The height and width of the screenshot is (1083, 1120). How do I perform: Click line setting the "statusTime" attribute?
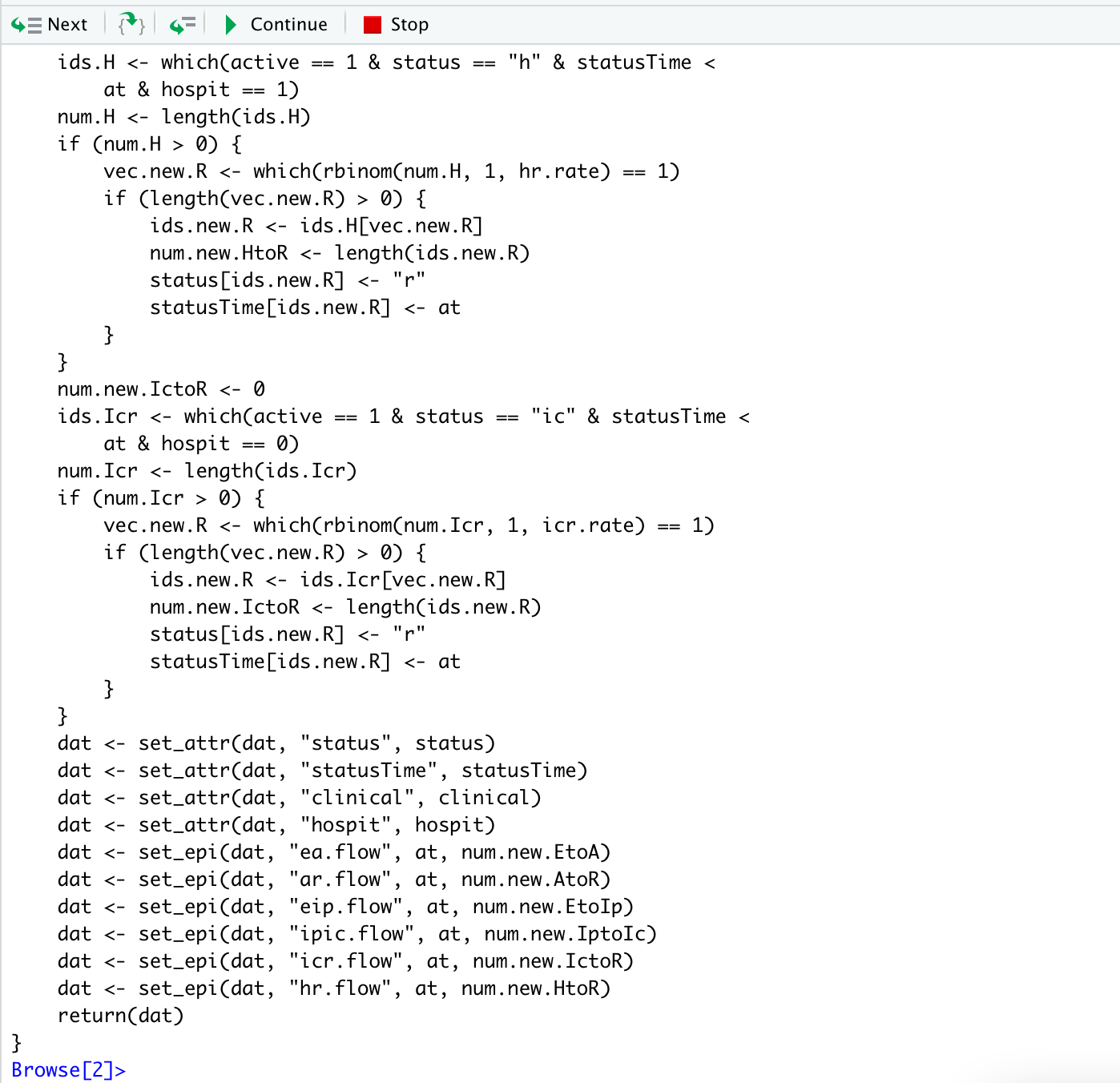pos(322,771)
